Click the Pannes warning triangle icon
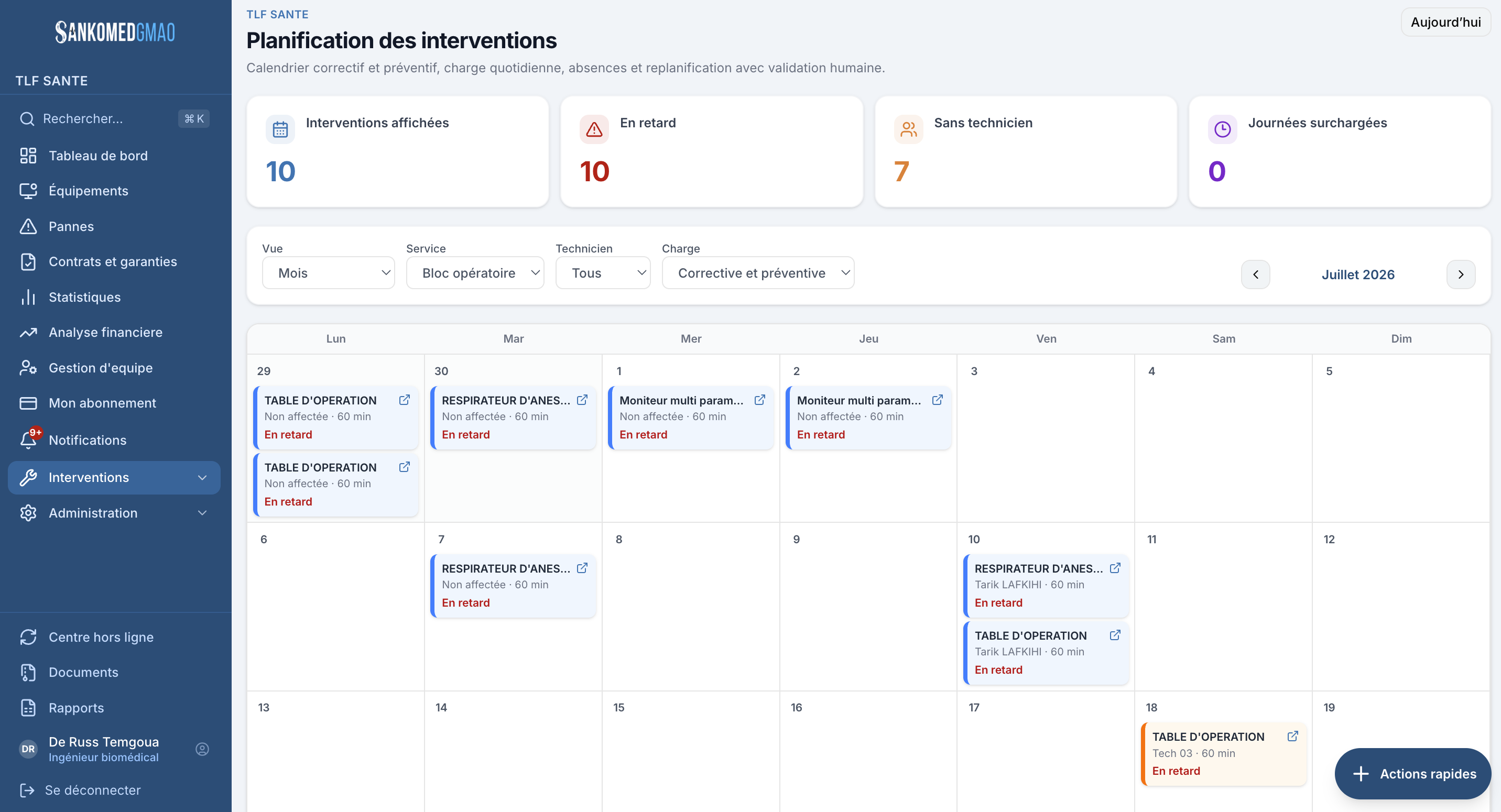Image resolution: width=1501 pixels, height=812 pixels. pos(28,227)
